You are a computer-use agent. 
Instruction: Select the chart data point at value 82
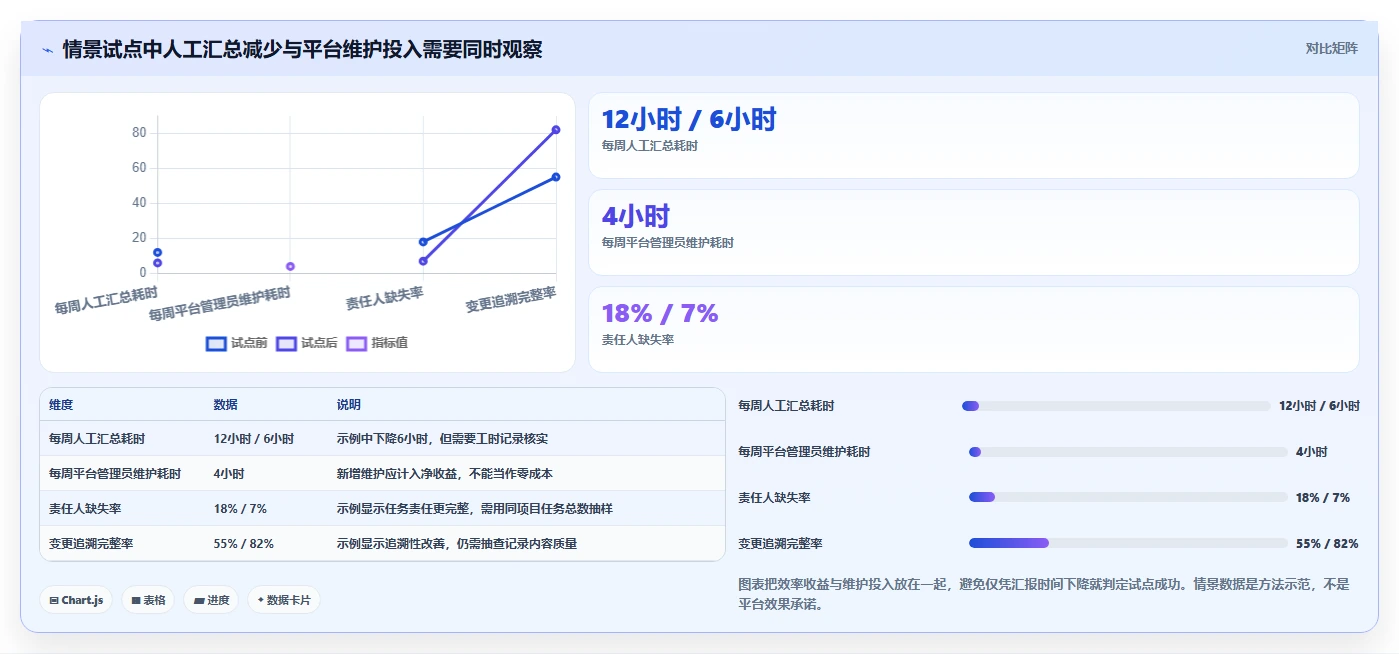click(x=556, y=130)
